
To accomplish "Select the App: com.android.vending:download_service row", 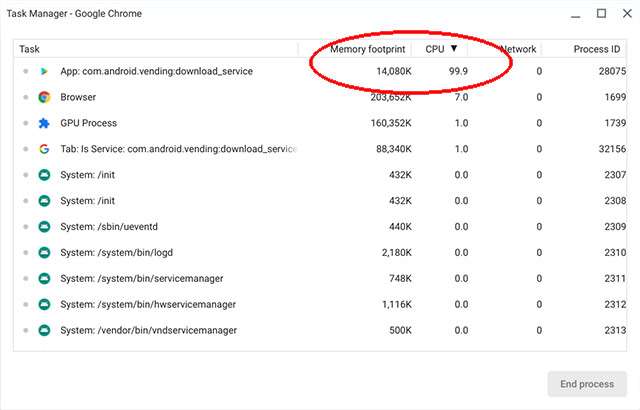I will tap(320, 71).
